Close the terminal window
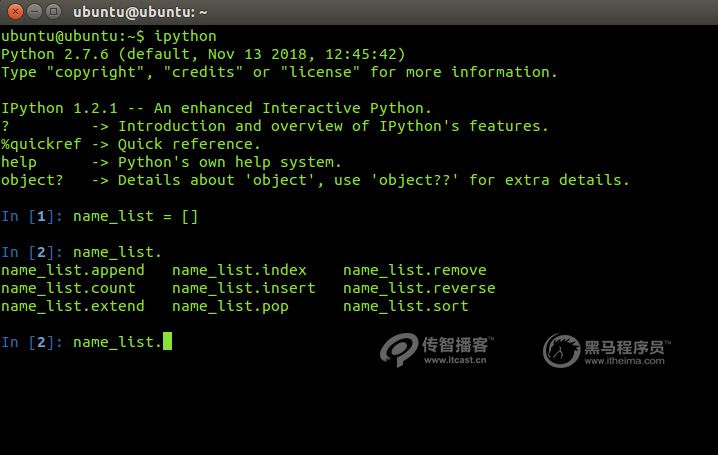Viewport: 718px width, 455px height. point(13,12)
